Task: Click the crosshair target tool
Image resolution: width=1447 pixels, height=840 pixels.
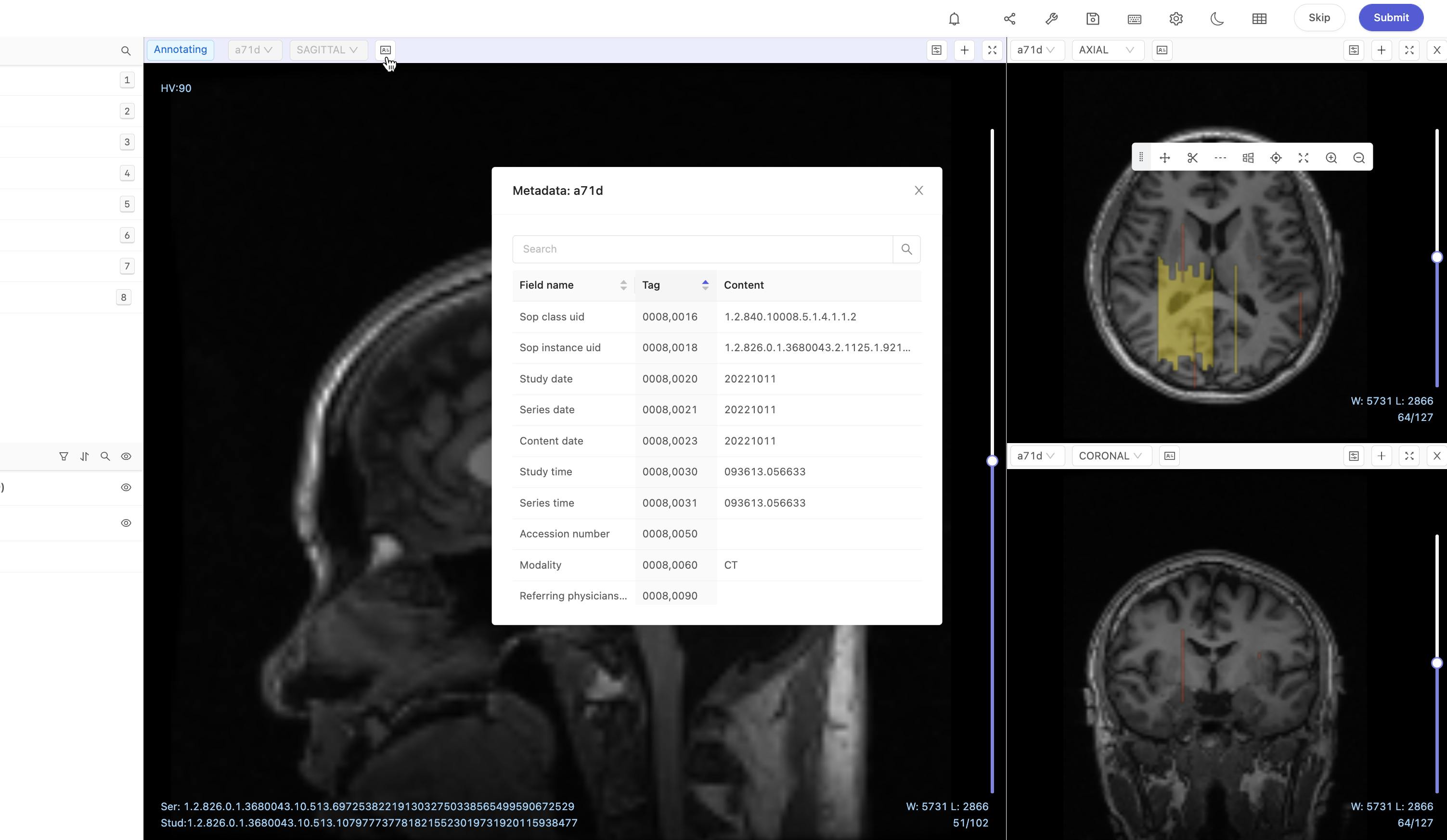Action: [x=1276, y=158]
